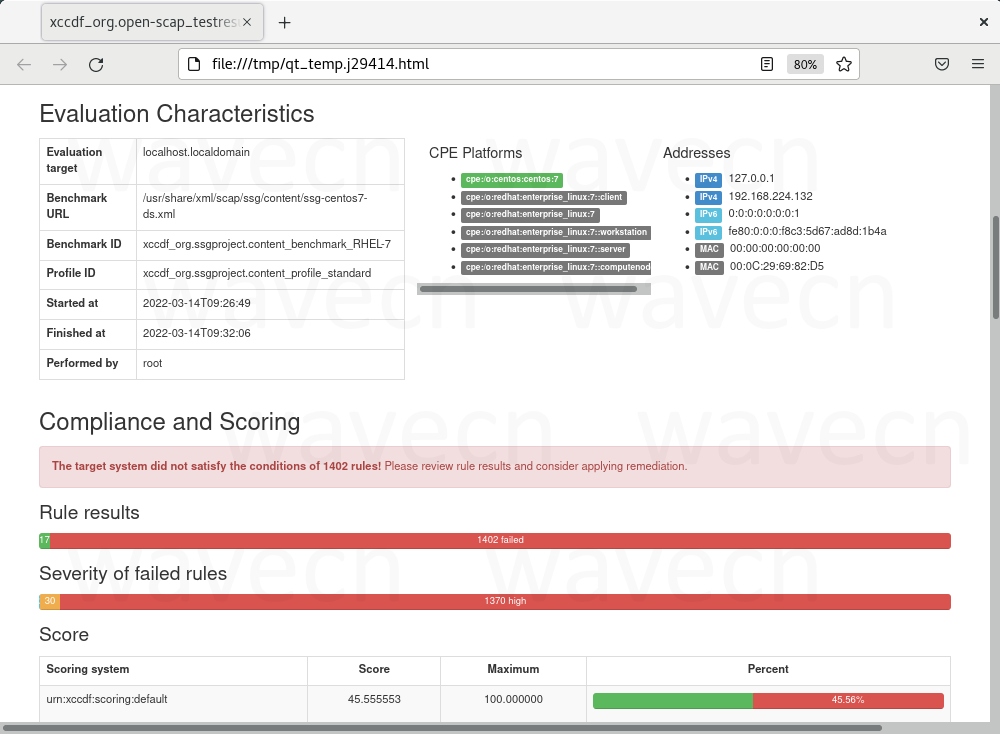Click the orange 30 severity bar segment
Image resolution: width=1000 pixels, height=734 pixels.
tap(50, 601)
